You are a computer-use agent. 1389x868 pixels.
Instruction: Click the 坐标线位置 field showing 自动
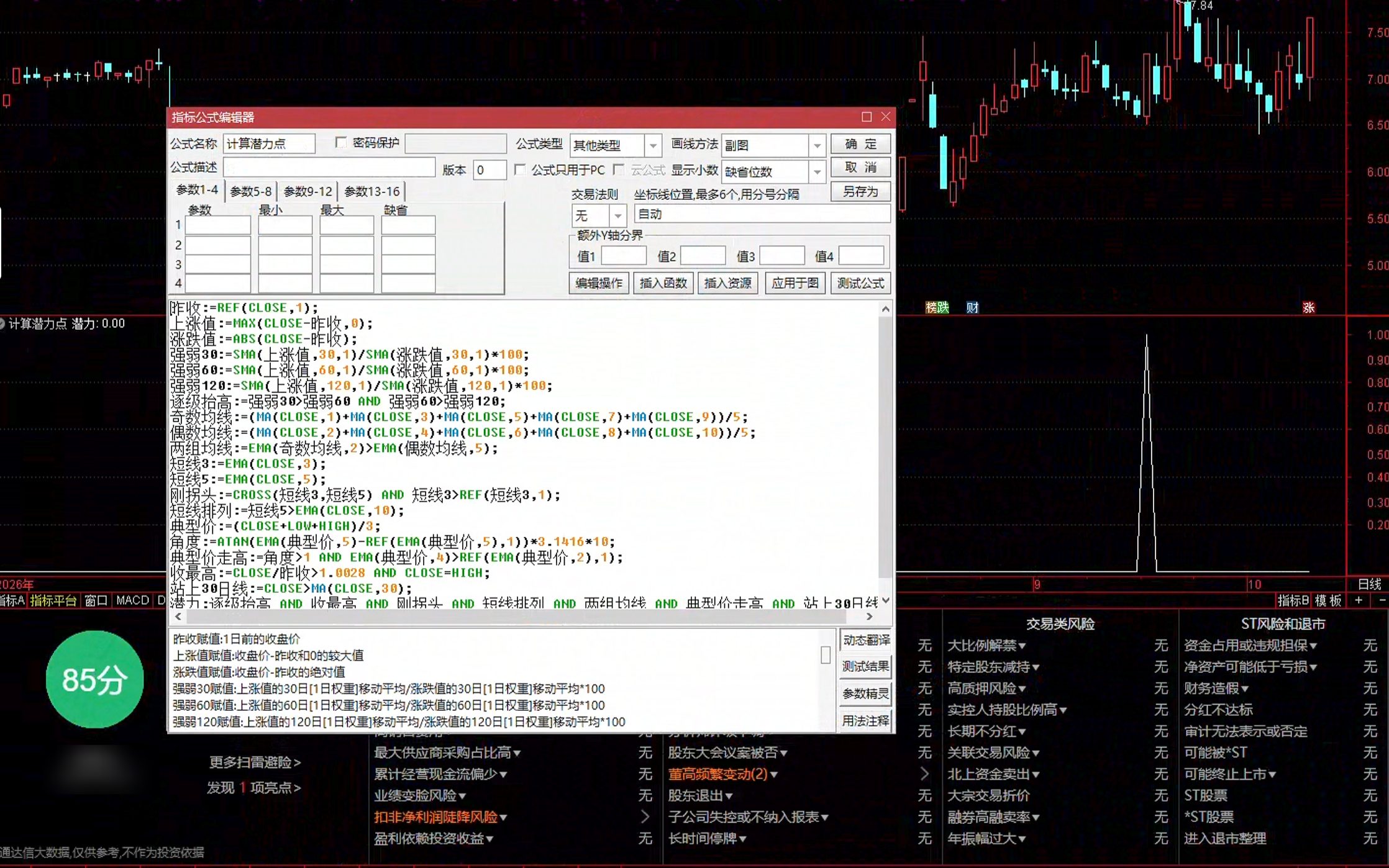coord(762,214)
